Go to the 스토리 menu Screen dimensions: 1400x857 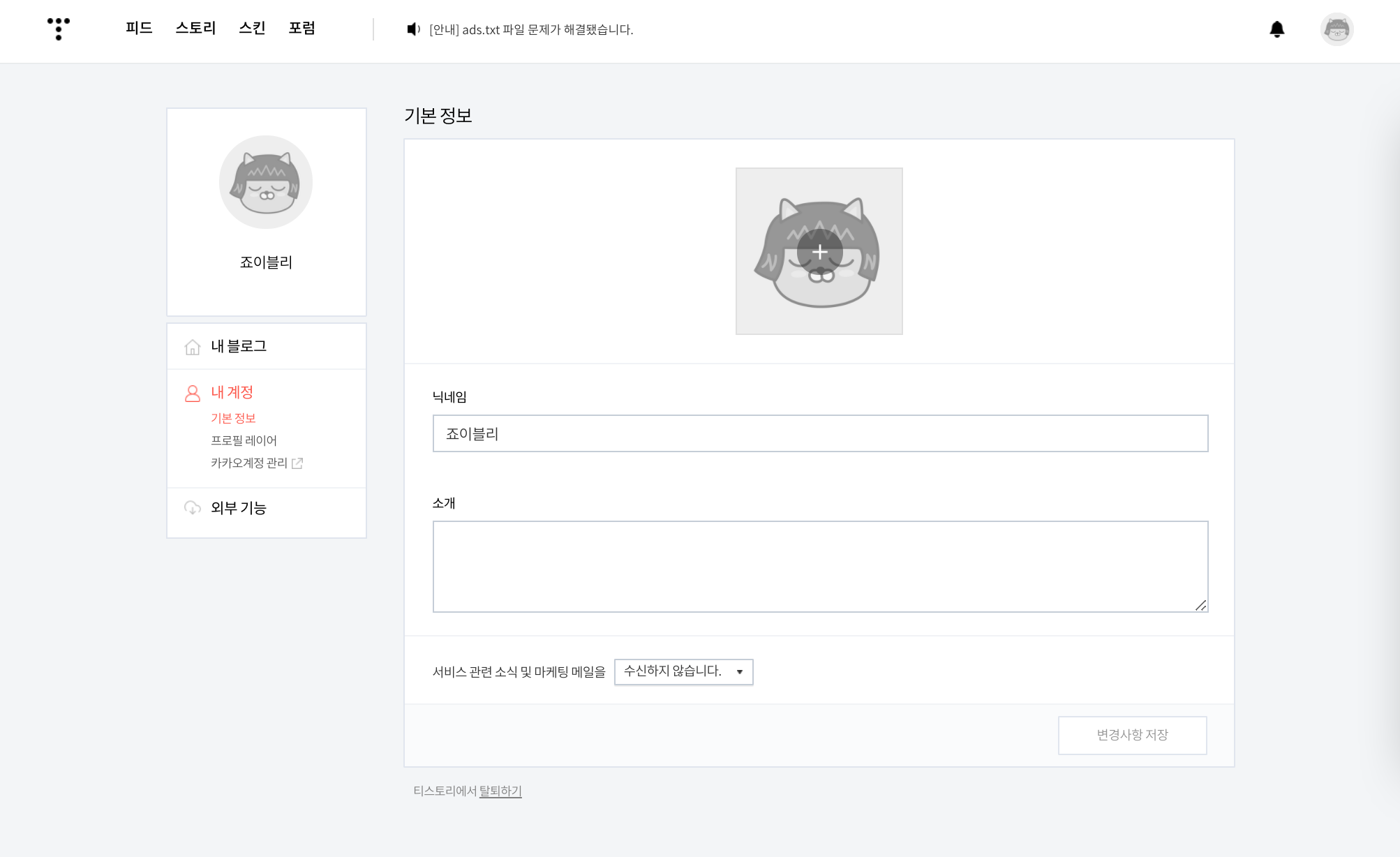195,28
